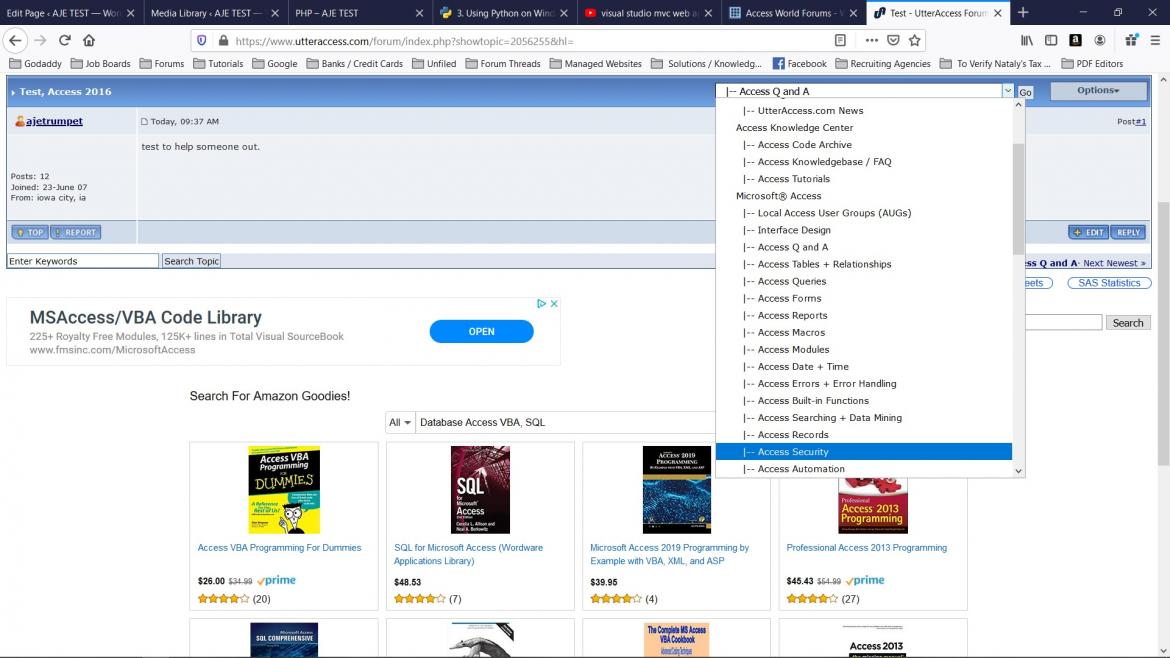Click the OPEN button in the ad
This screenshot has height=658, width=1170.
coord(481,331)
